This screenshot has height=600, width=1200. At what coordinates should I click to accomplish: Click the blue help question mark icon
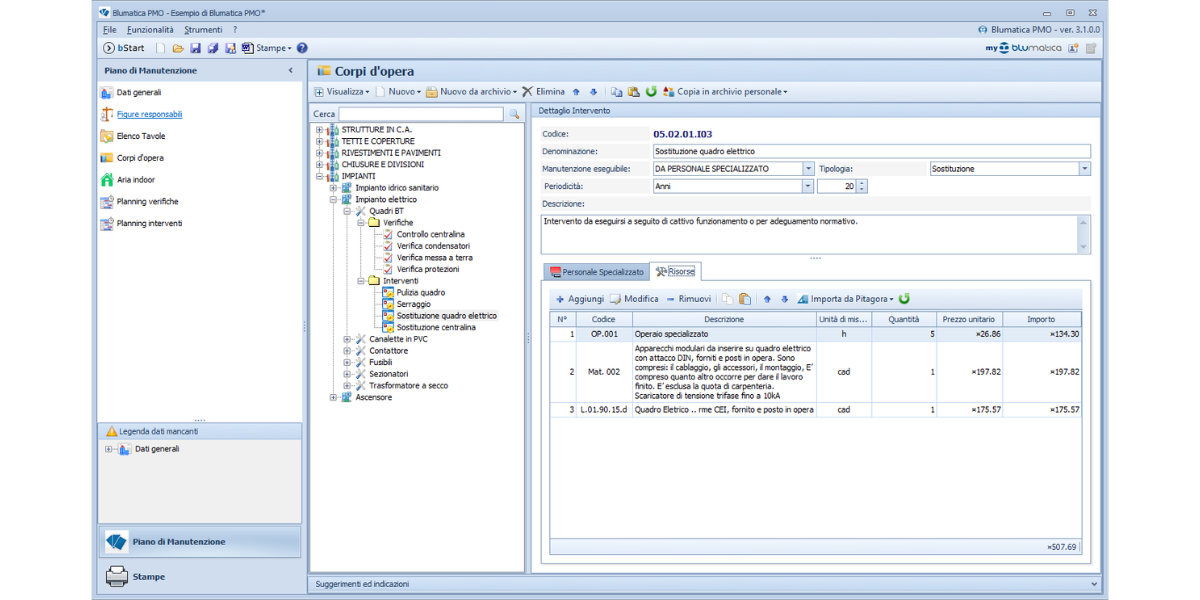pos(302,48)
